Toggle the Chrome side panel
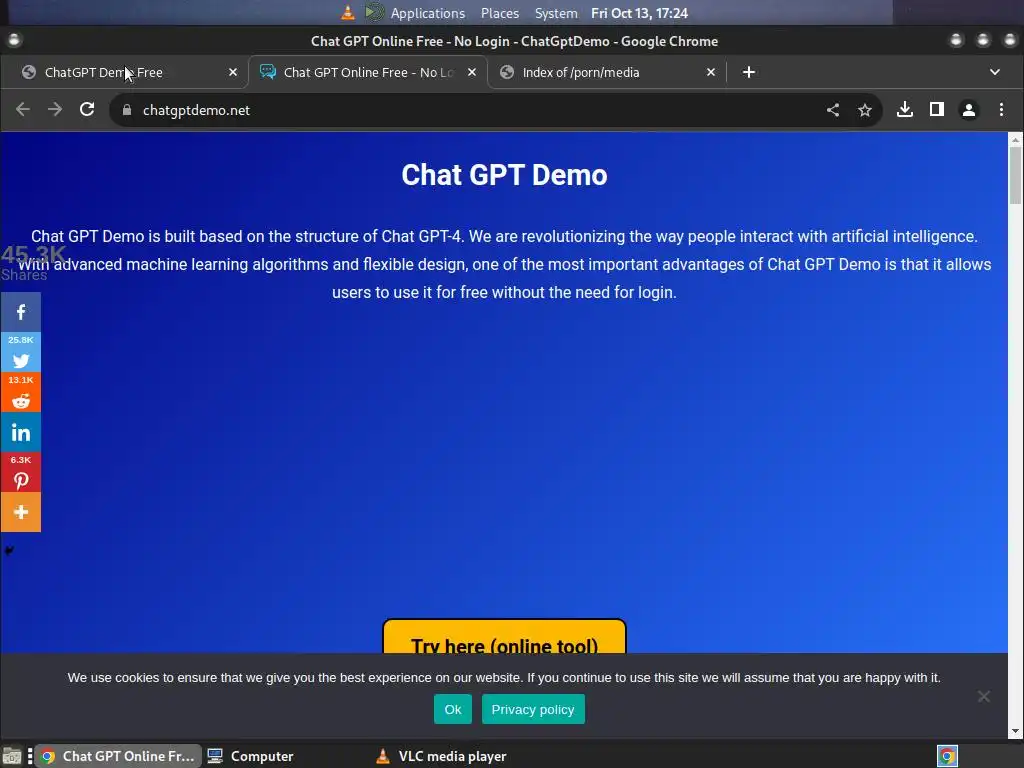This screenshot has height=768, width=1024. [936, 110]
